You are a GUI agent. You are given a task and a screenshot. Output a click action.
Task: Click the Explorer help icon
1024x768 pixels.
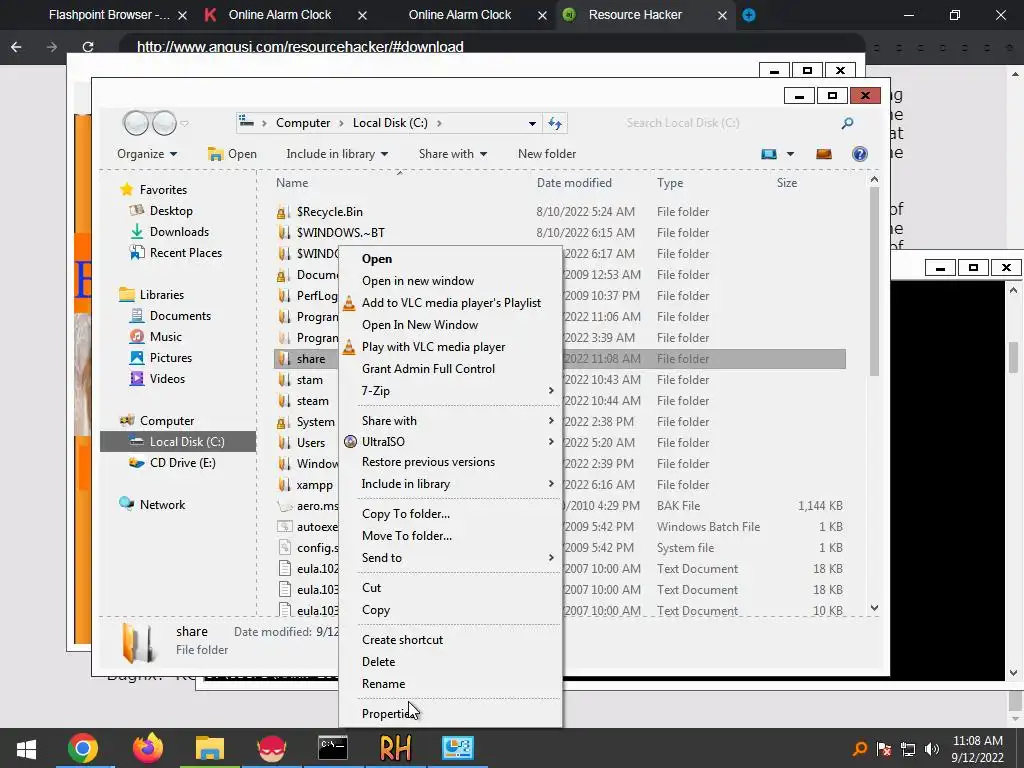pyautogui.click(x=860, y=153)
